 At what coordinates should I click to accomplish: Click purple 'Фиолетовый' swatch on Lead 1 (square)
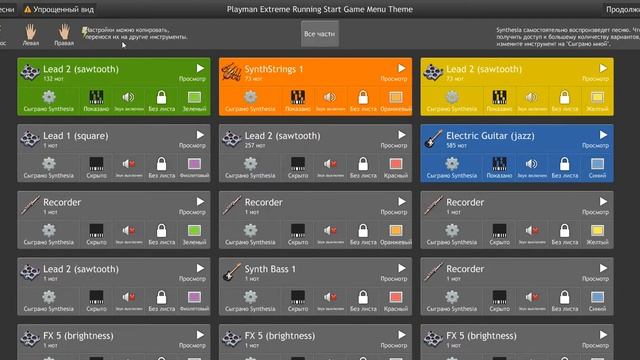194,164
